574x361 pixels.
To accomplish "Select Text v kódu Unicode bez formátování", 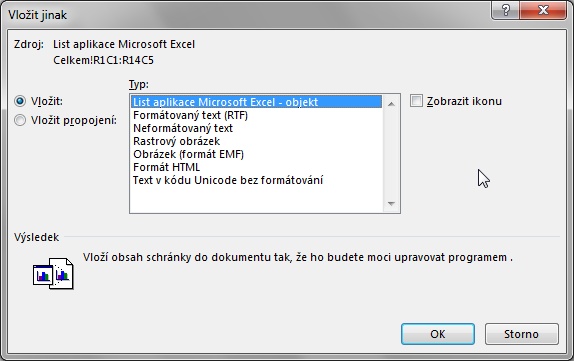I will (x=228, y=180).
